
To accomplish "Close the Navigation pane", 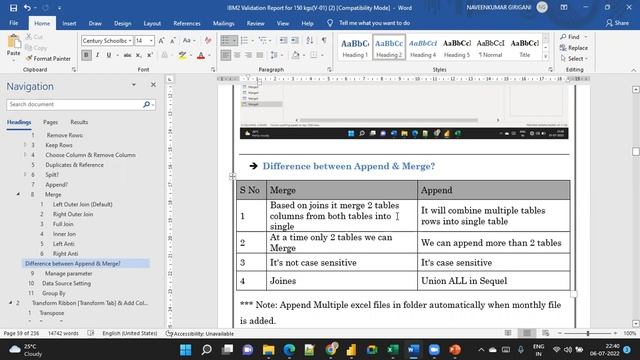I will coord(153,84).
